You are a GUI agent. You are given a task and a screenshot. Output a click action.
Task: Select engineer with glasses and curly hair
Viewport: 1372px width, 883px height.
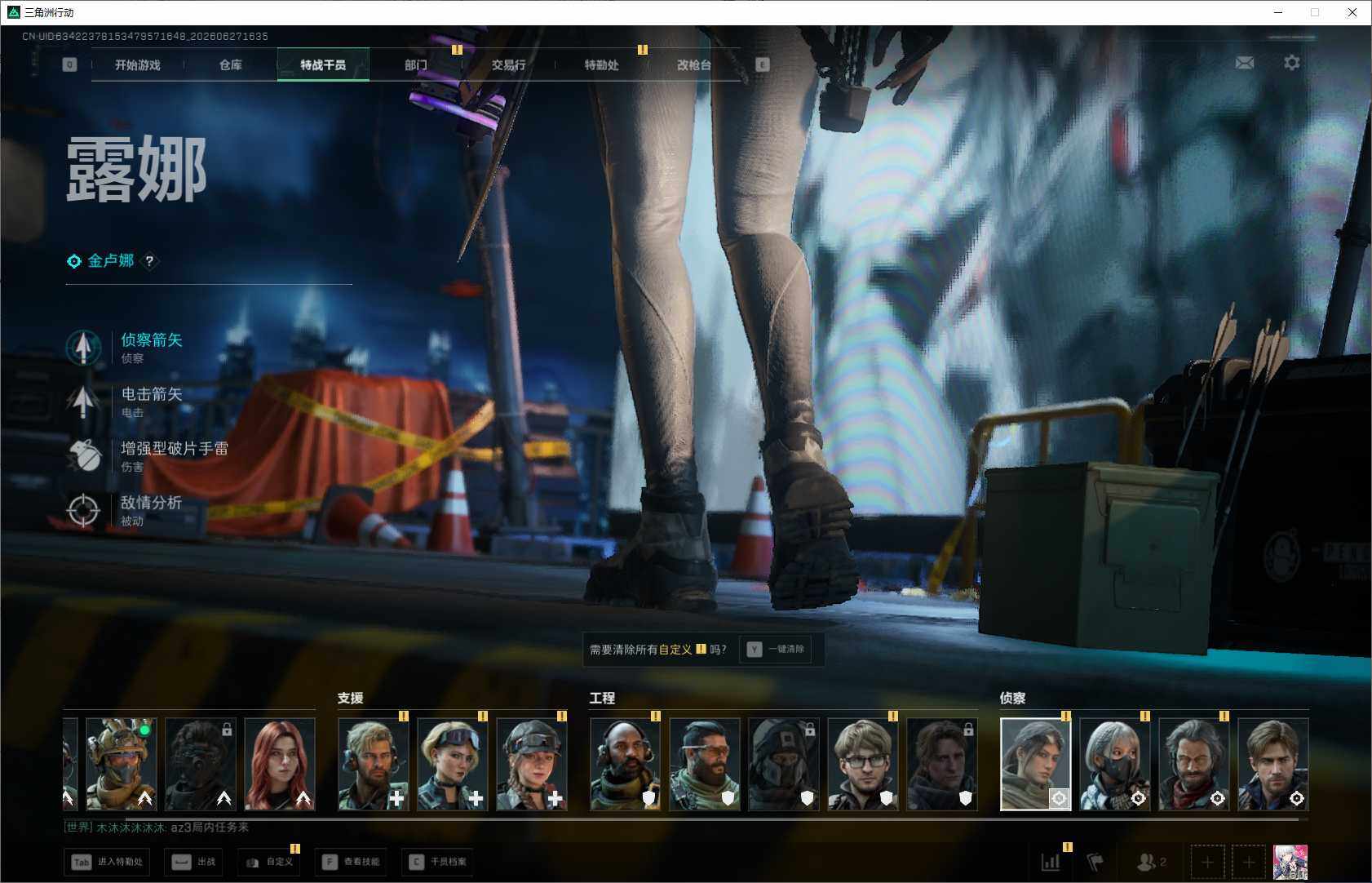863,764
